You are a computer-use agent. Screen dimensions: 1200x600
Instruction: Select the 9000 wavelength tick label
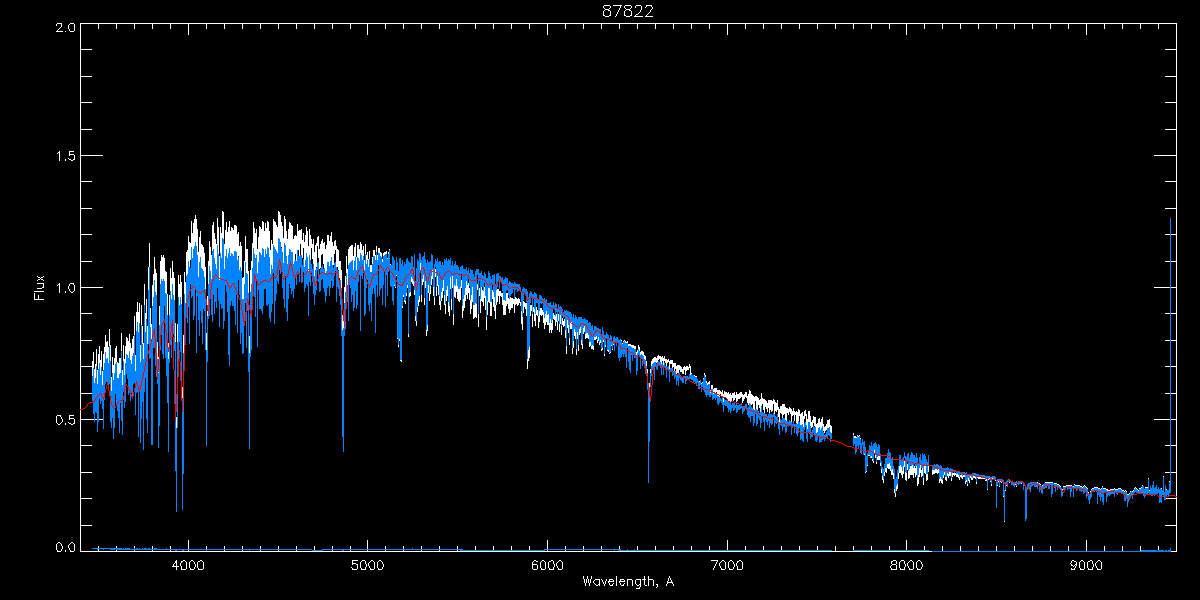[x=1087, y=565]
